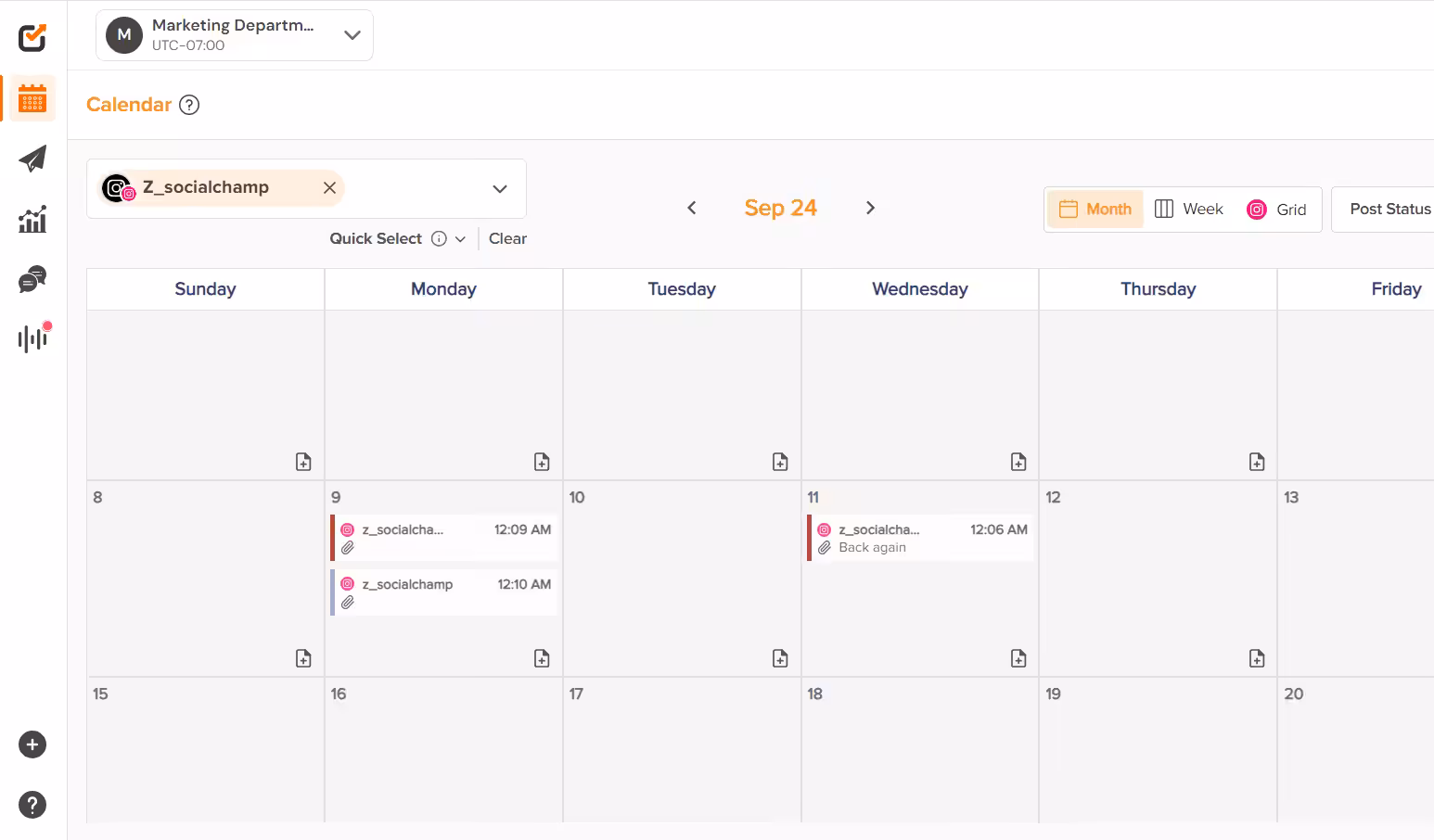Open the Calendar sidebar icon
This screenshot has width=1434, height=840.
tap(32, 98)
